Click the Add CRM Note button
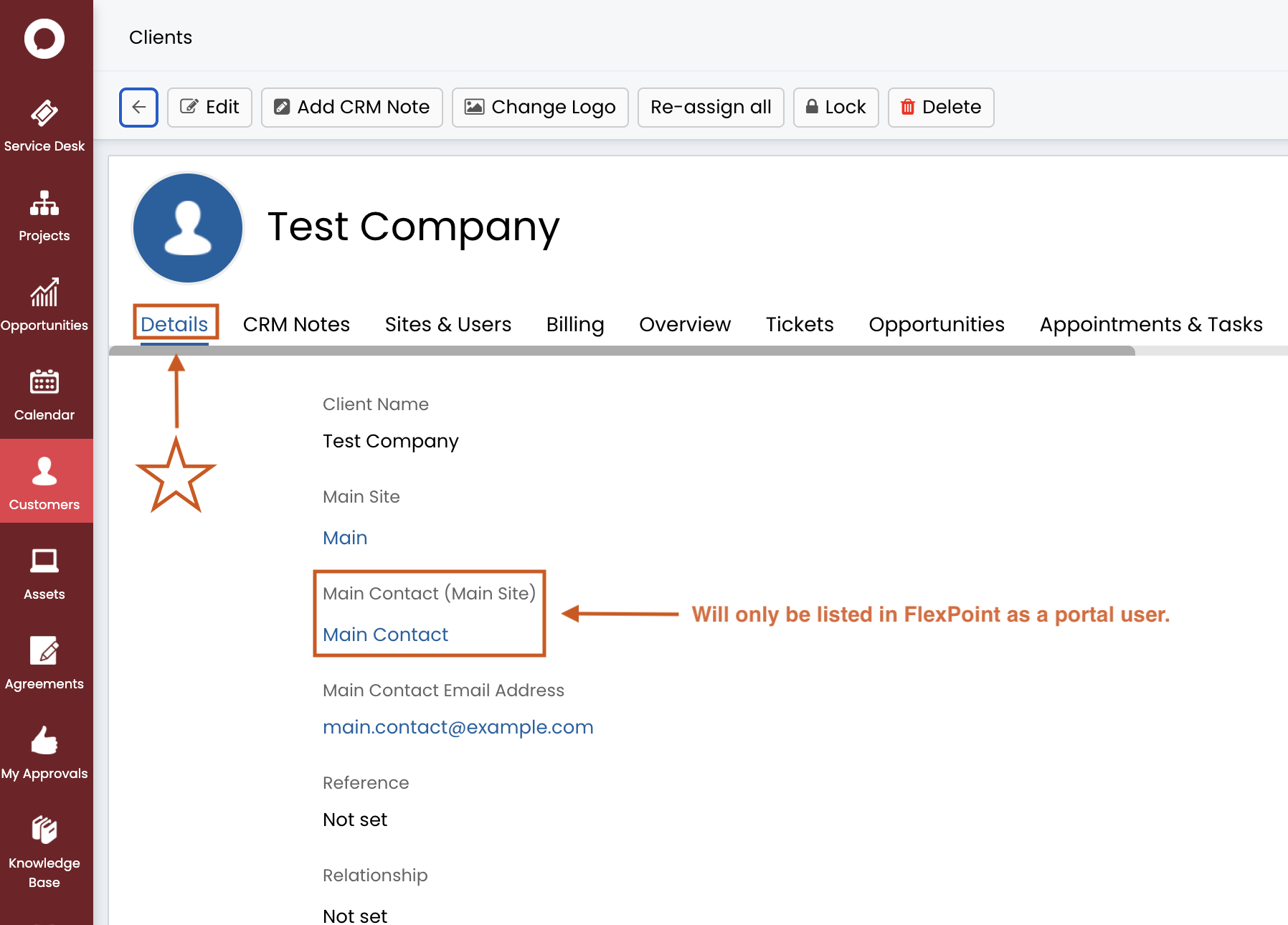Image resolution: width=1288 pixels, height=925 pixels. pos(352,108)
